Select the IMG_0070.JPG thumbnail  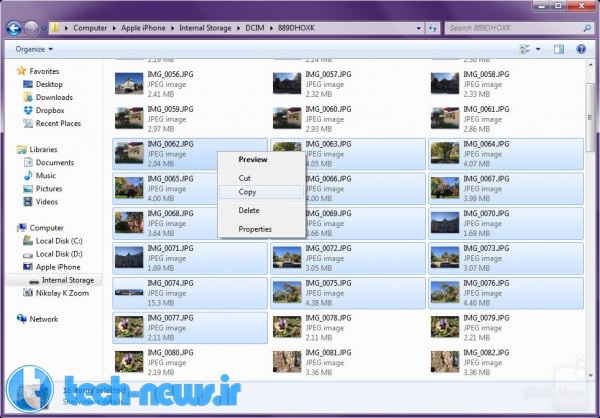(x=445, y=223)
